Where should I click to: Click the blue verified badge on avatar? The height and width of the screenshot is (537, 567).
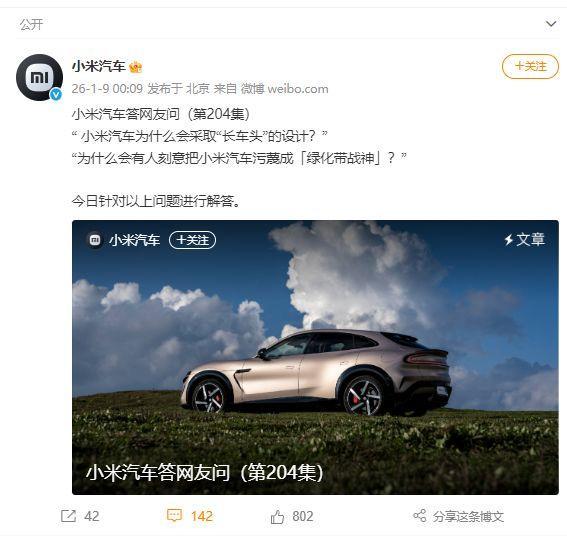(56, 94)
